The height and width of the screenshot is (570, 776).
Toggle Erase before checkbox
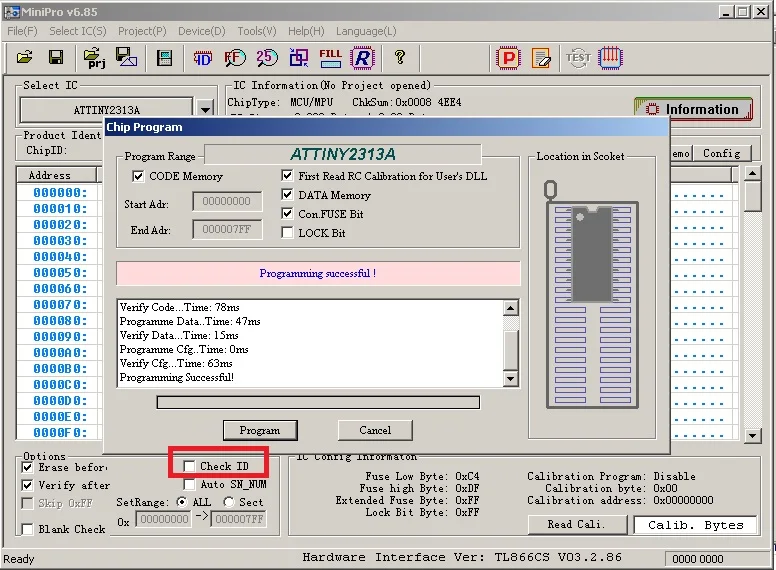pyautogui.click(x=28, y=468)
